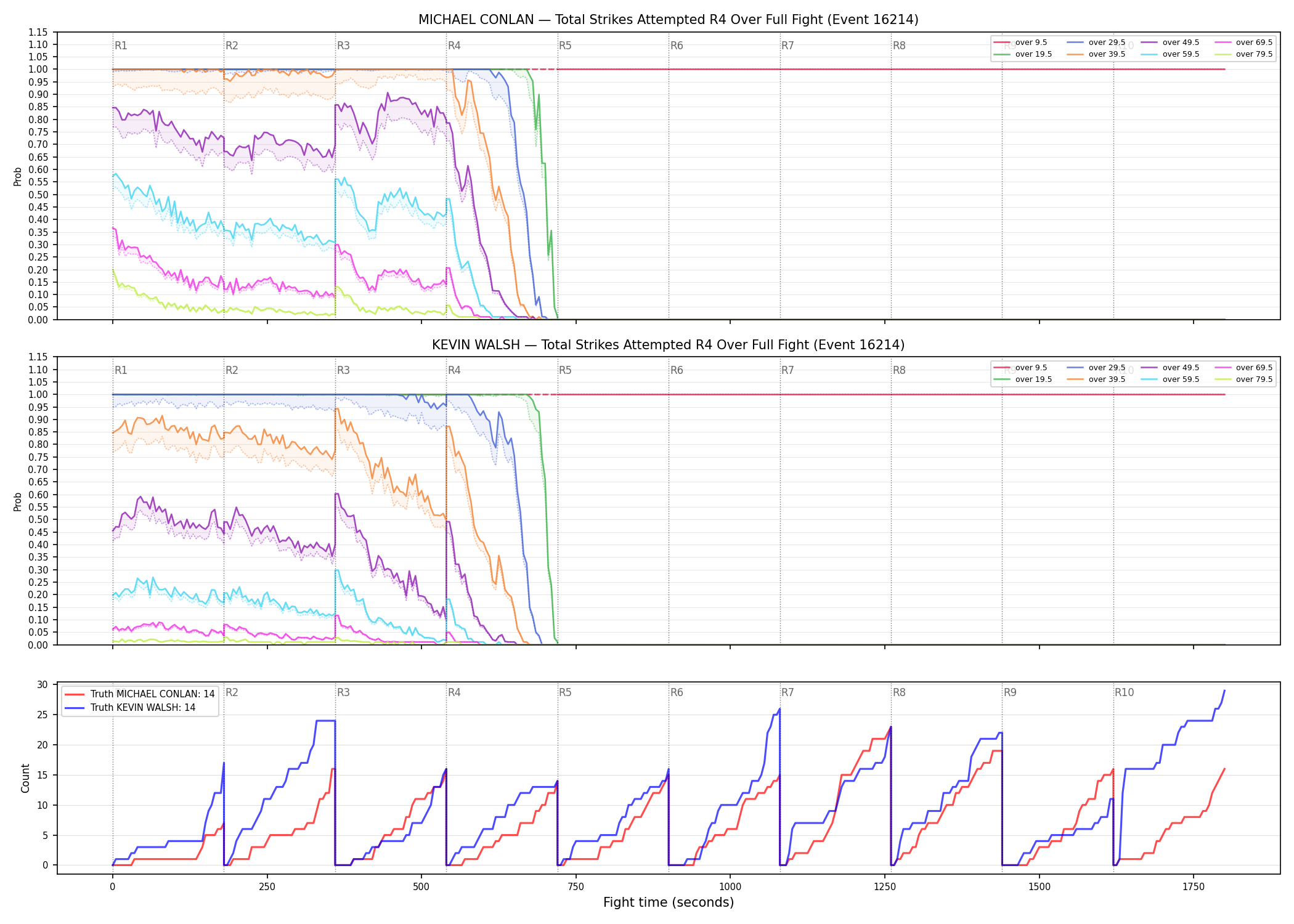Viewport: 1294px width, 924px height.
Task: Click the R8 round marker in Kevin Walsh chart
Action: coord(899,370)
